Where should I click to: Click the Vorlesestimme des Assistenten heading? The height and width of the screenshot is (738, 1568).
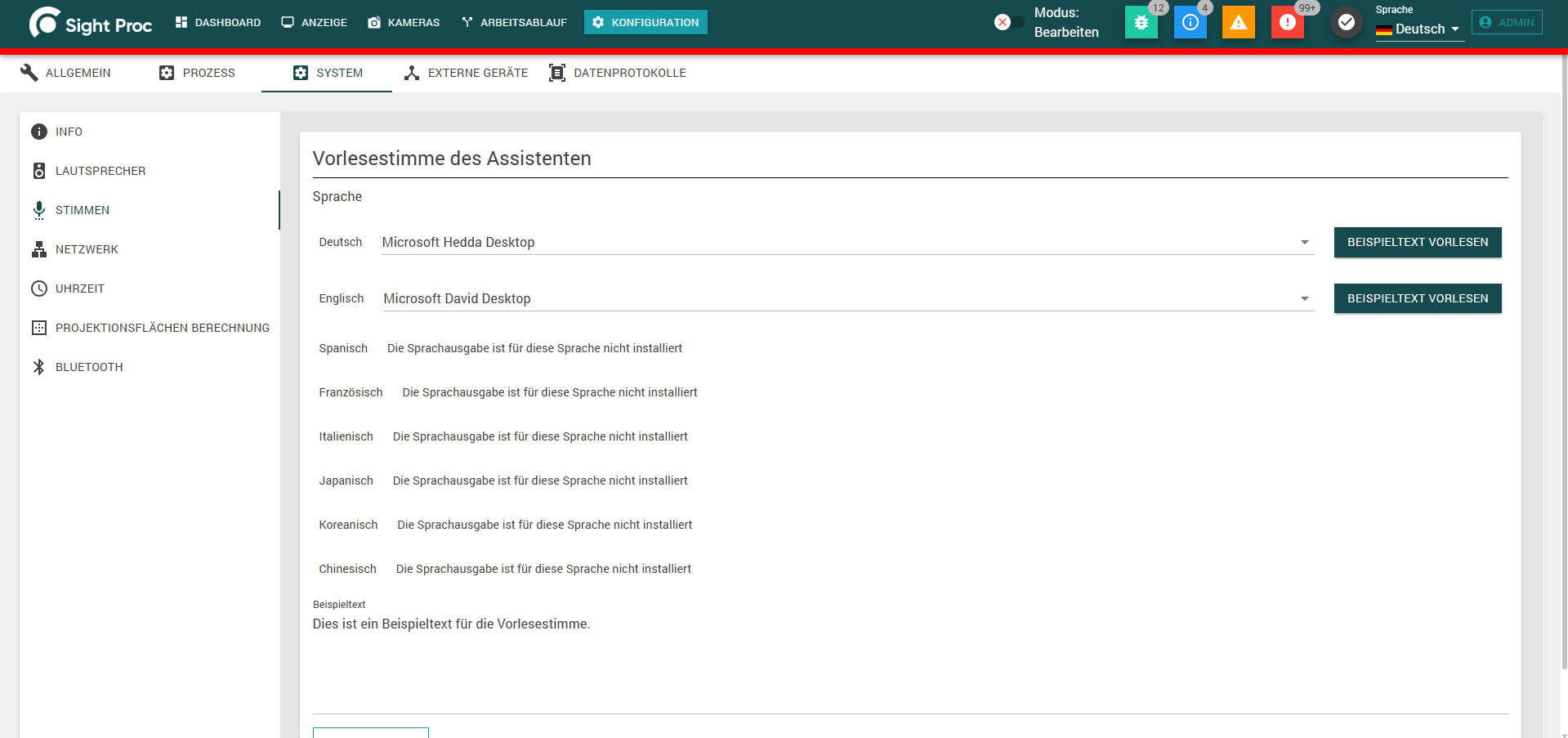tap(452, 159)
